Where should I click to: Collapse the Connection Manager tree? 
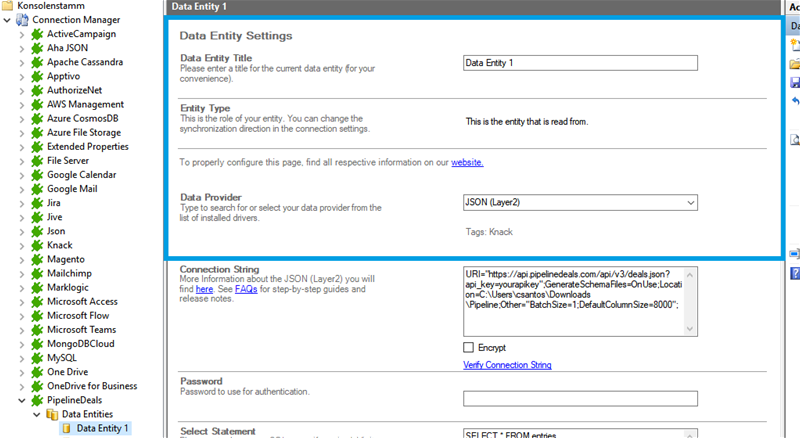click(8, 20)
